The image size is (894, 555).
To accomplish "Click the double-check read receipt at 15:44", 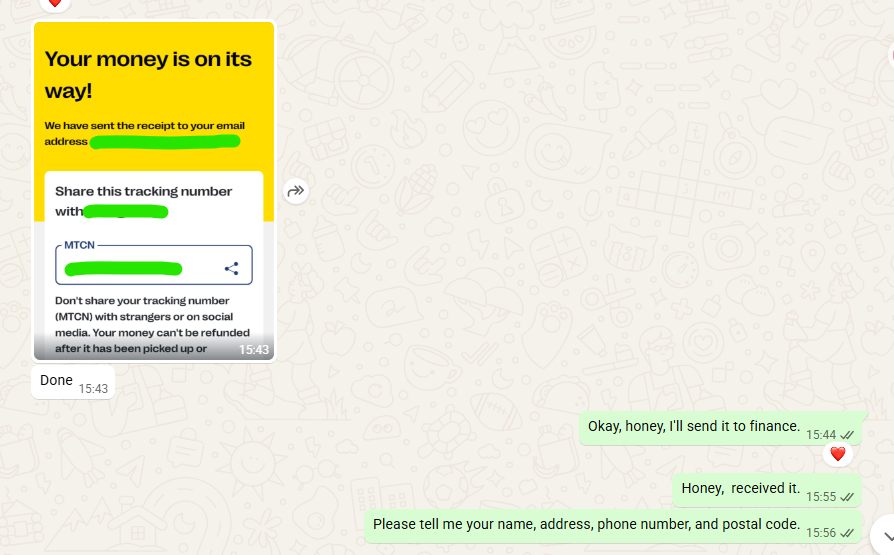I will click(847, 435).
